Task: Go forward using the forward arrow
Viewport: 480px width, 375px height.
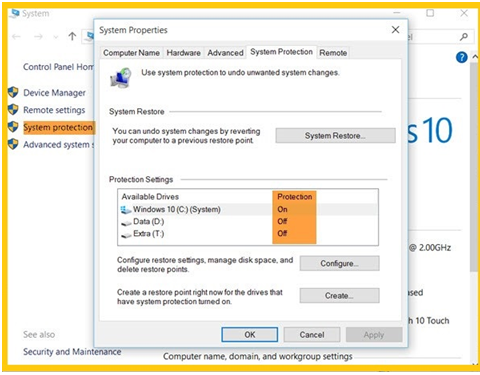Action: (x=38, y=36)
